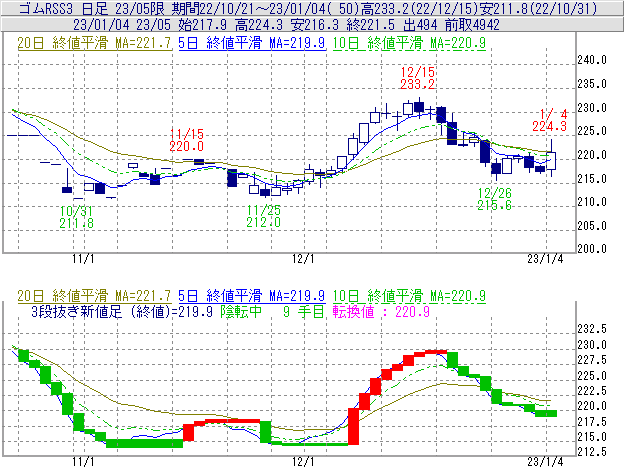The image size is (624, 475).
Task: Click the volume text '出494'
Action: click(420, 25)
